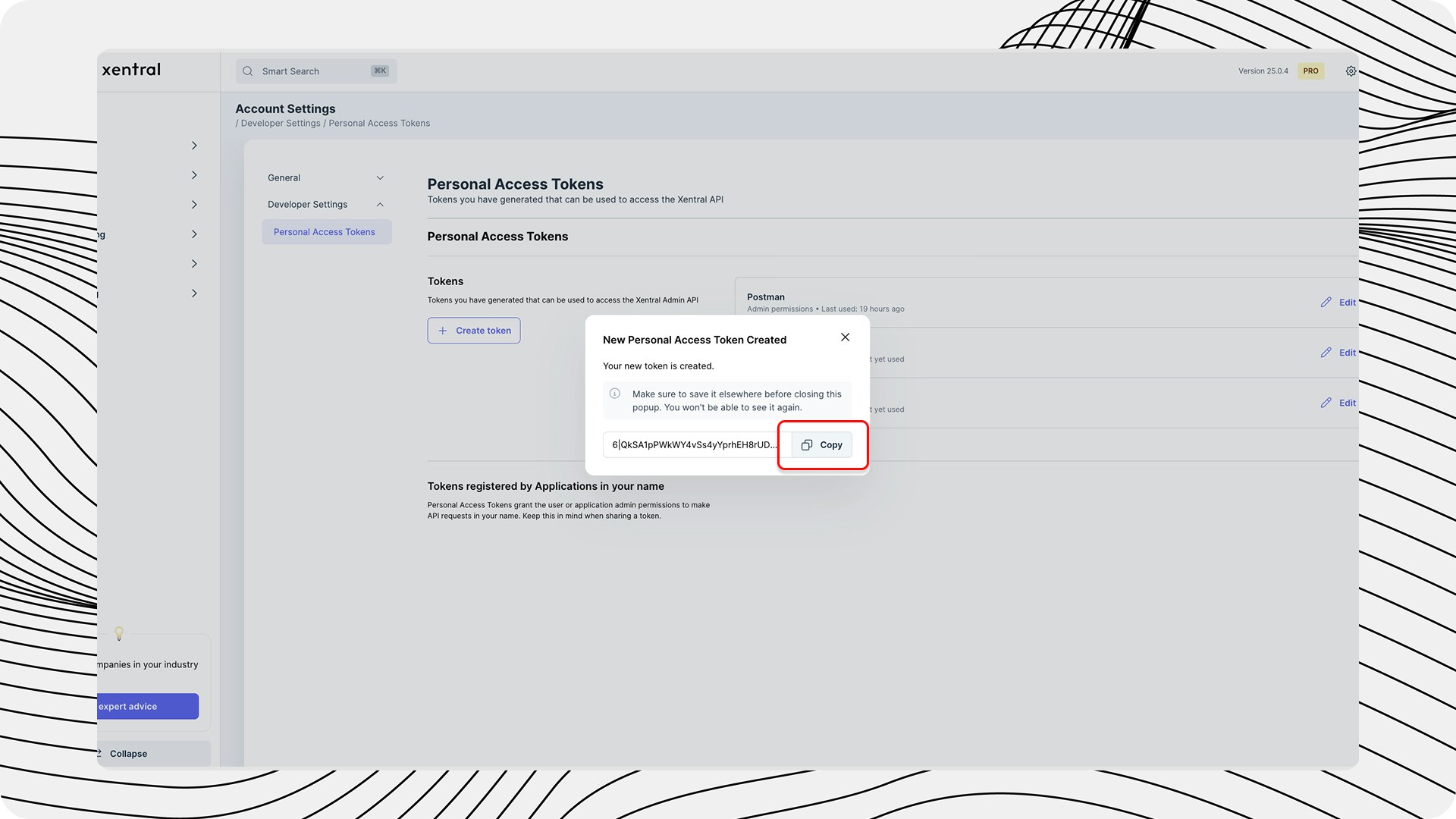Screen dimensions: 1456x819
Task: Click the pencil icon on Postman row
Action: click(x=1326, y=303)
